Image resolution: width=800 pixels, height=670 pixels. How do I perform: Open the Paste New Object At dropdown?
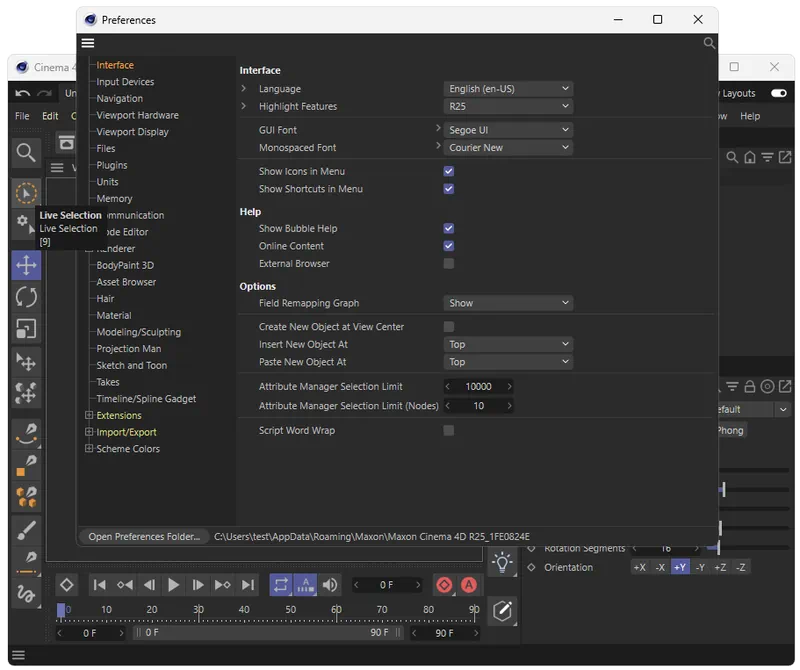point(508,362)
